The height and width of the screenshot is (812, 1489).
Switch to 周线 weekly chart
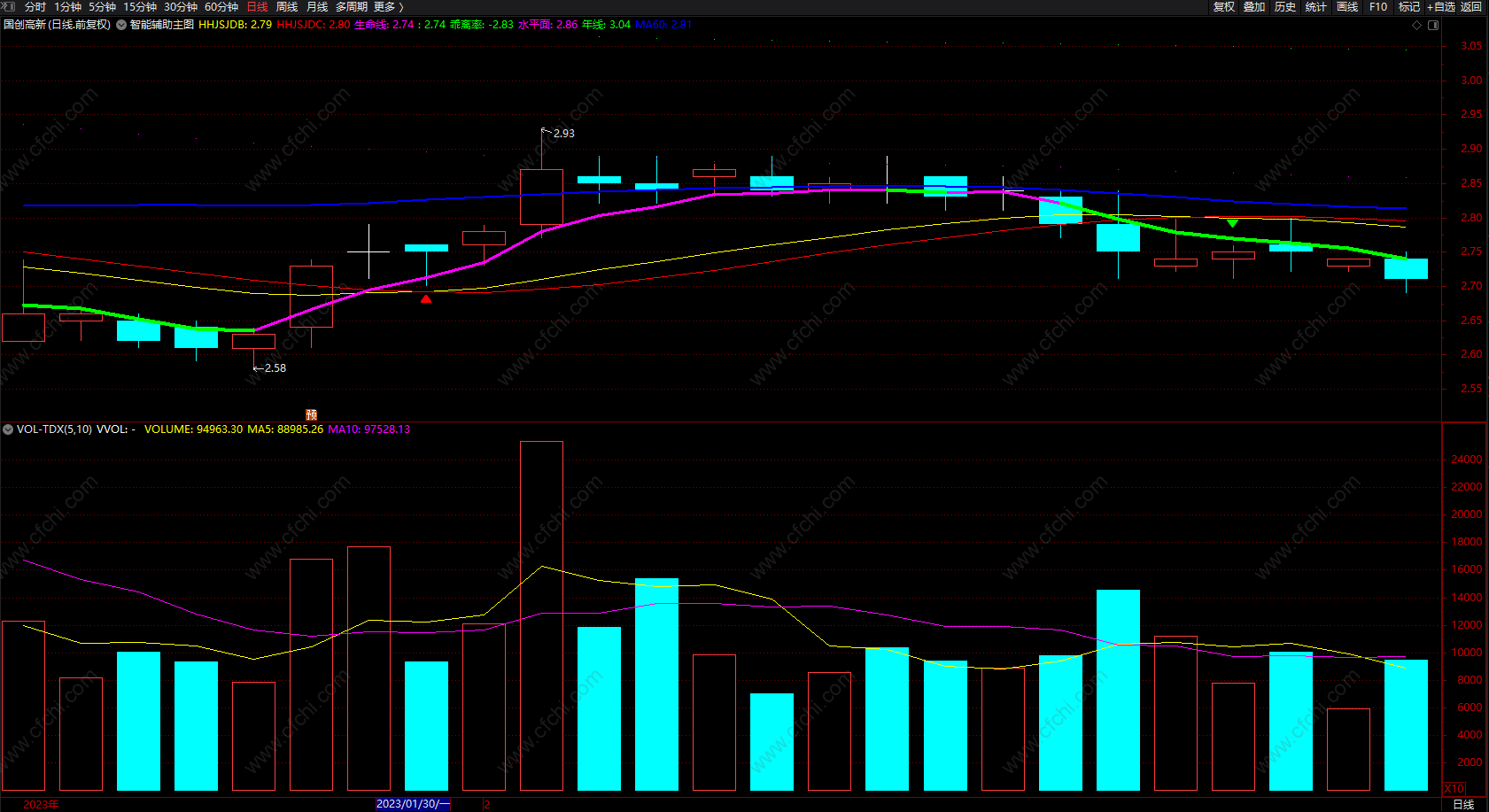coord(287,7)
